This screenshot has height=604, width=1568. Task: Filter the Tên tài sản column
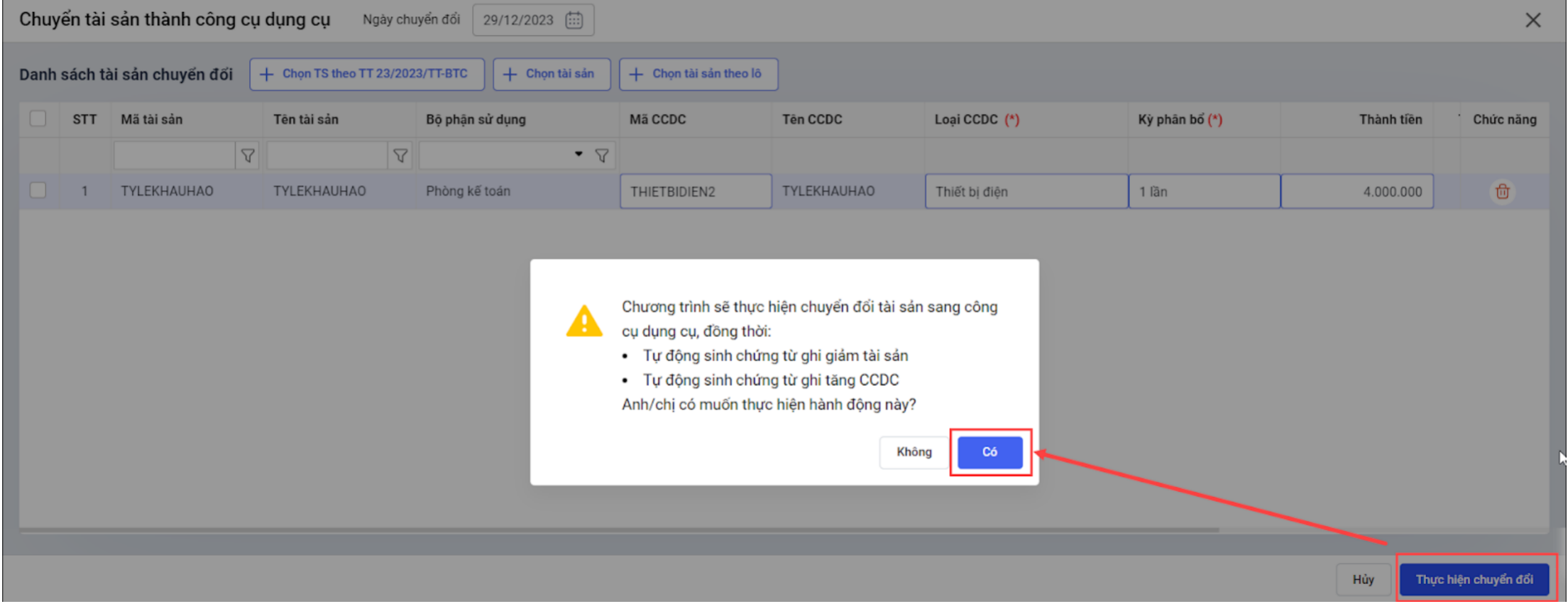[400, 155]
